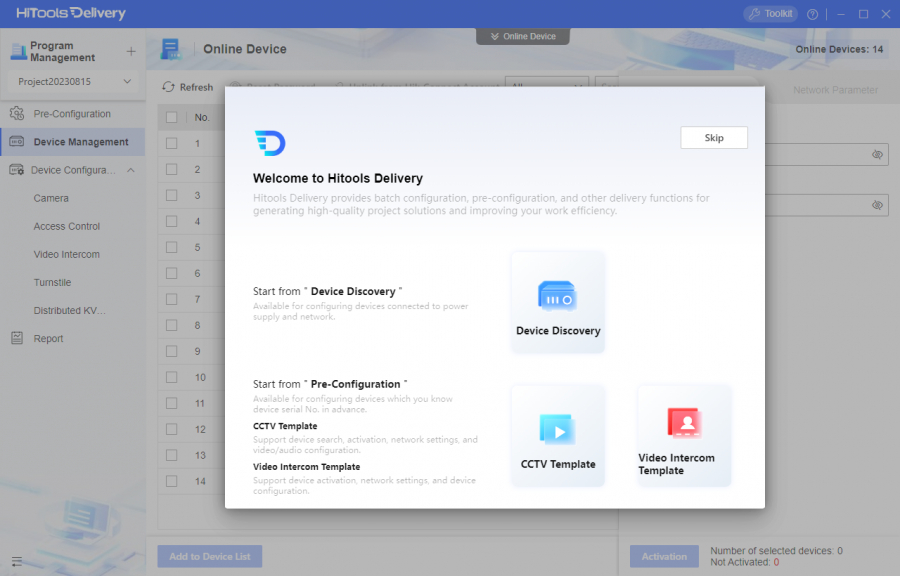This screenshot has width=900, height=576.
Task: Tick the select-all checkbox in header
Action: coord(172,118)
